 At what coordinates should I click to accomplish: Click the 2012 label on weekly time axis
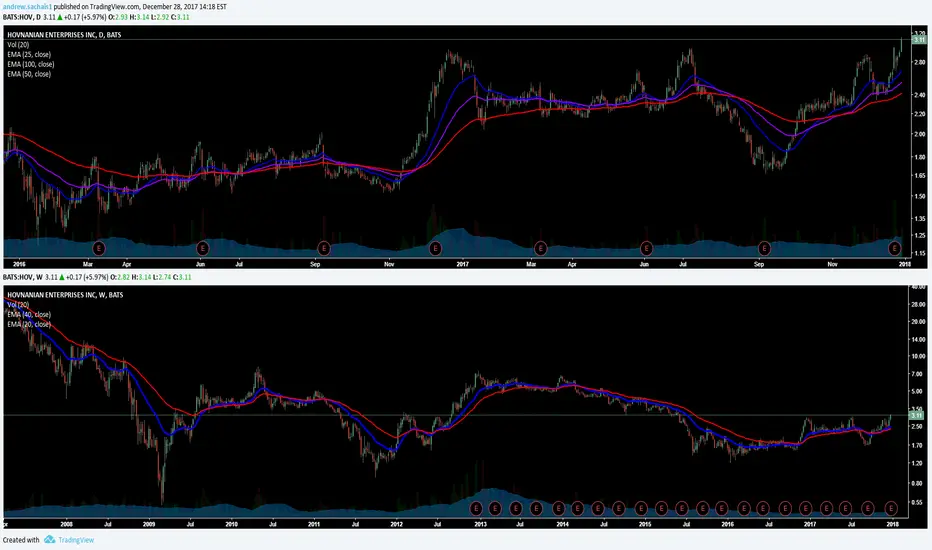tap(396, 524)
